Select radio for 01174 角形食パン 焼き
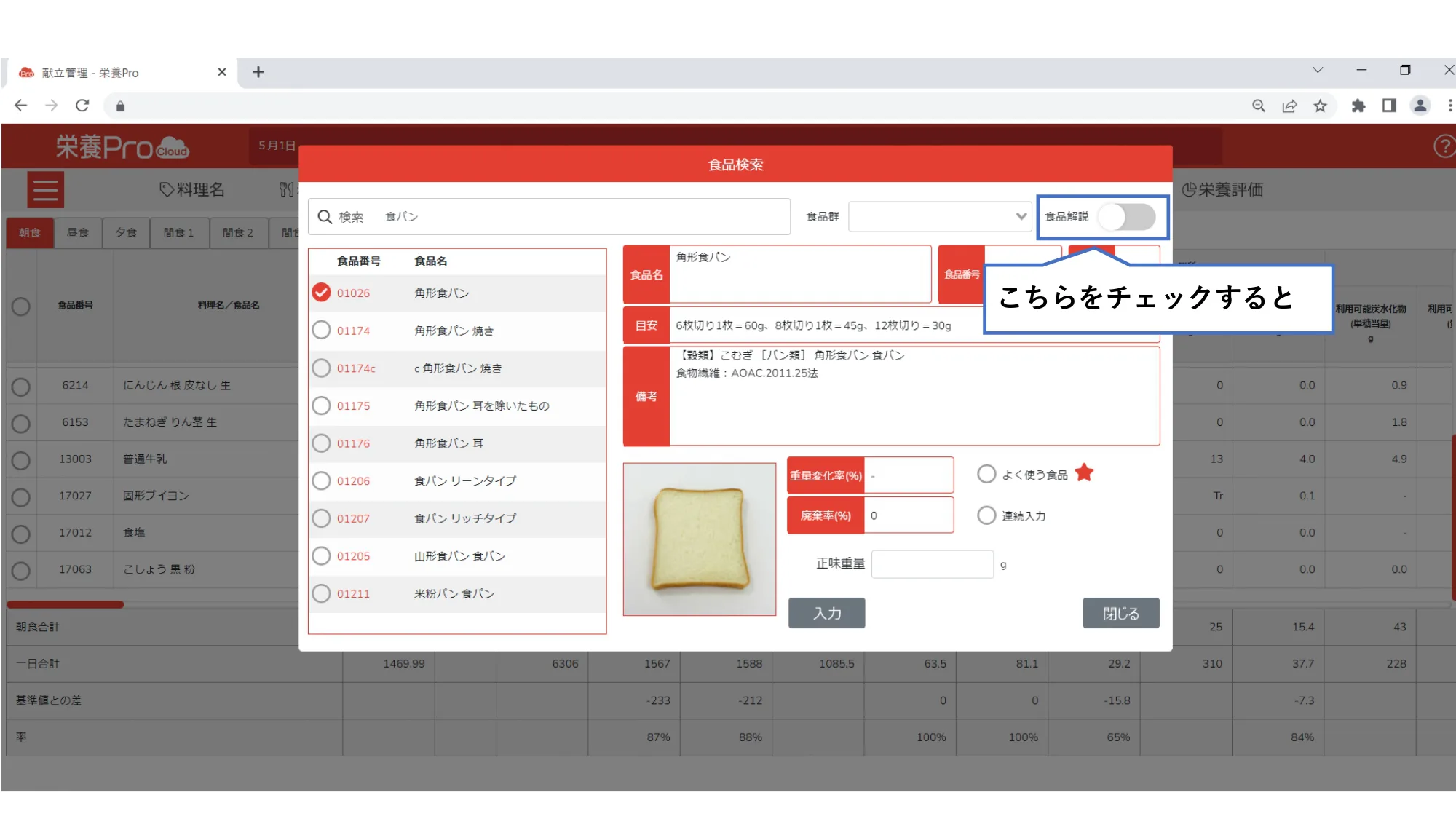Screen dimensions: 1456x819 (321, 331)
